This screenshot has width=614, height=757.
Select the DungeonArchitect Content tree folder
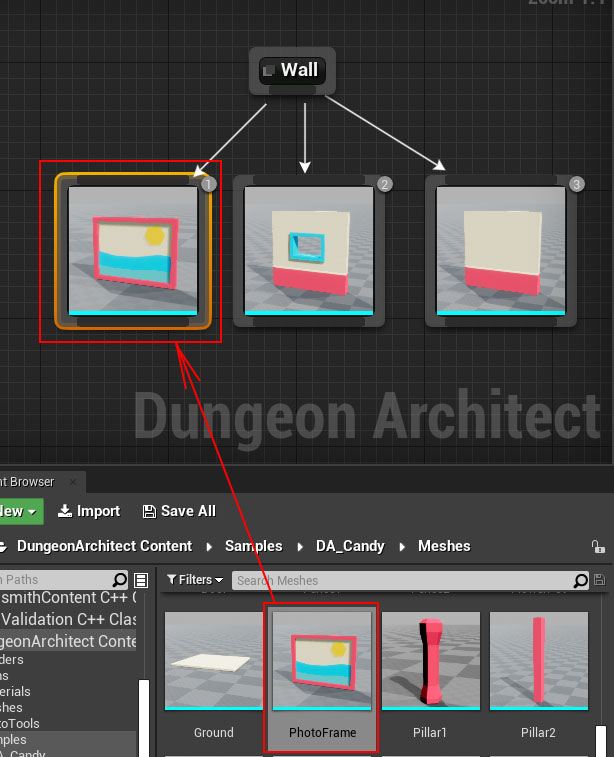(x=68, y=642)
